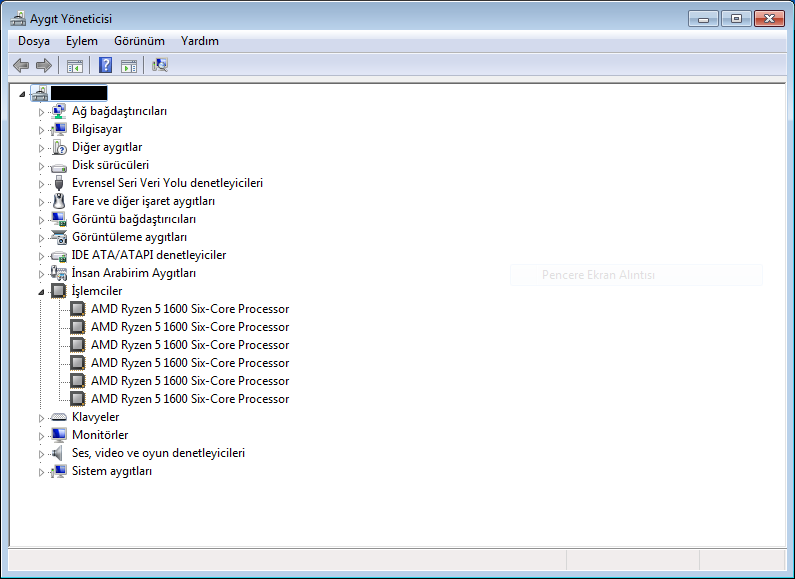Scan for hardware changes toolbar icon

160,65
